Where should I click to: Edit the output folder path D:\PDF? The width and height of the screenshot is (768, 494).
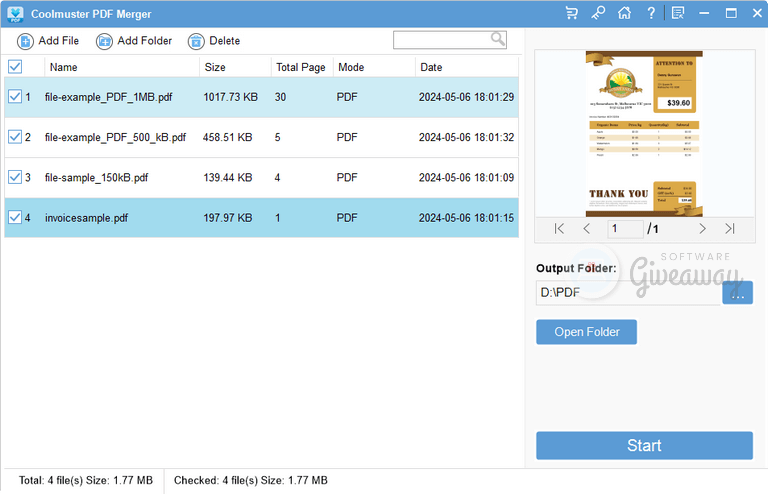point(628,292)
